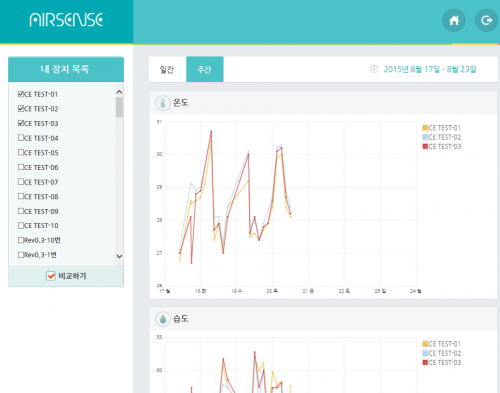The width and height of the screenshot is (500, 393).
Task: Click the previous week arrow icon
Action: tap(374, 69)
